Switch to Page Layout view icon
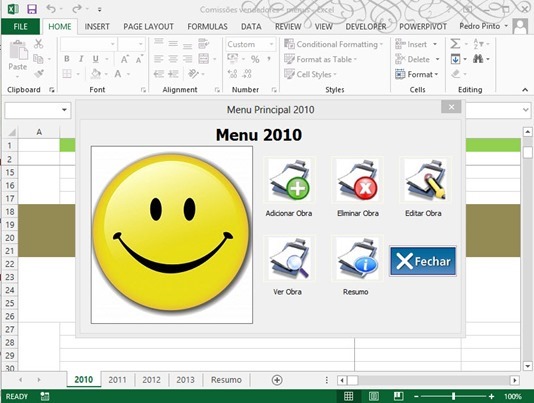534x403 pixels. pos(374,396)
